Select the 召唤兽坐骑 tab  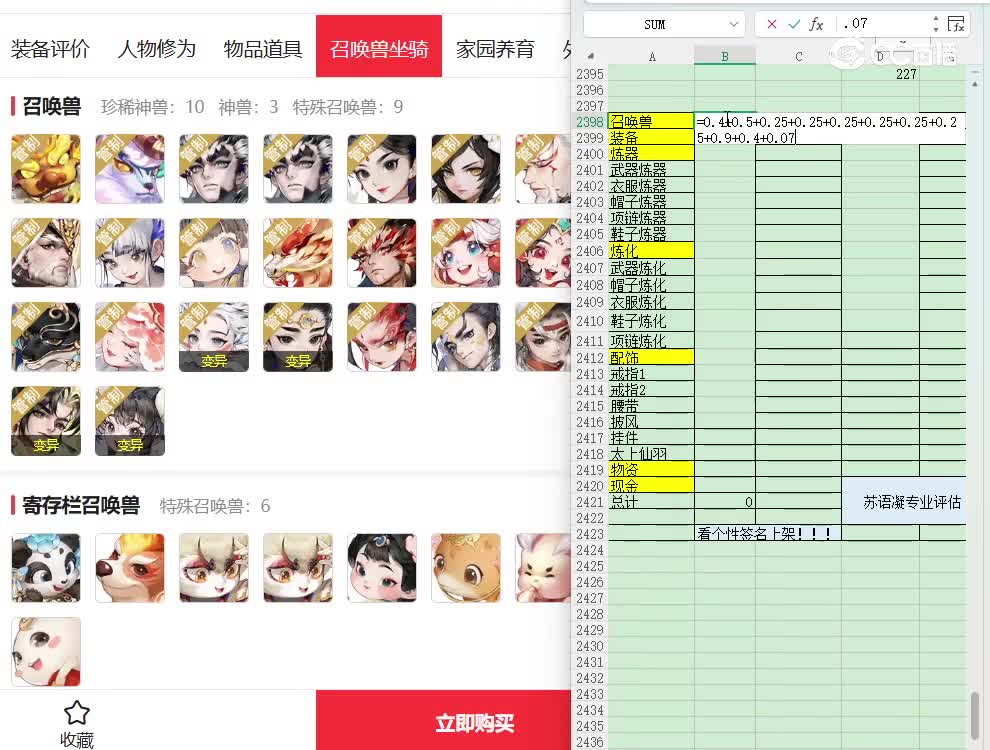pyautogui.click(x=379, y=47)
